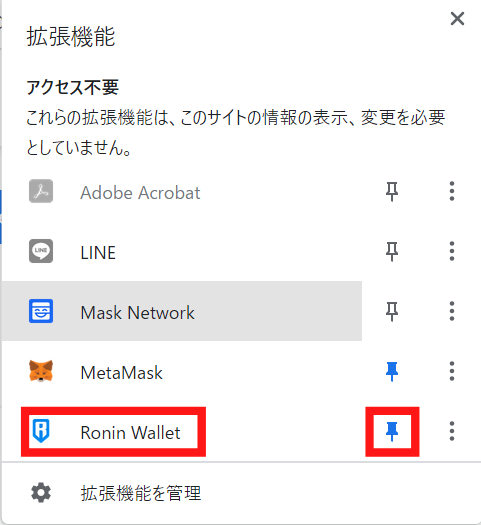Open more actions for Mask Network

(452, 311)
